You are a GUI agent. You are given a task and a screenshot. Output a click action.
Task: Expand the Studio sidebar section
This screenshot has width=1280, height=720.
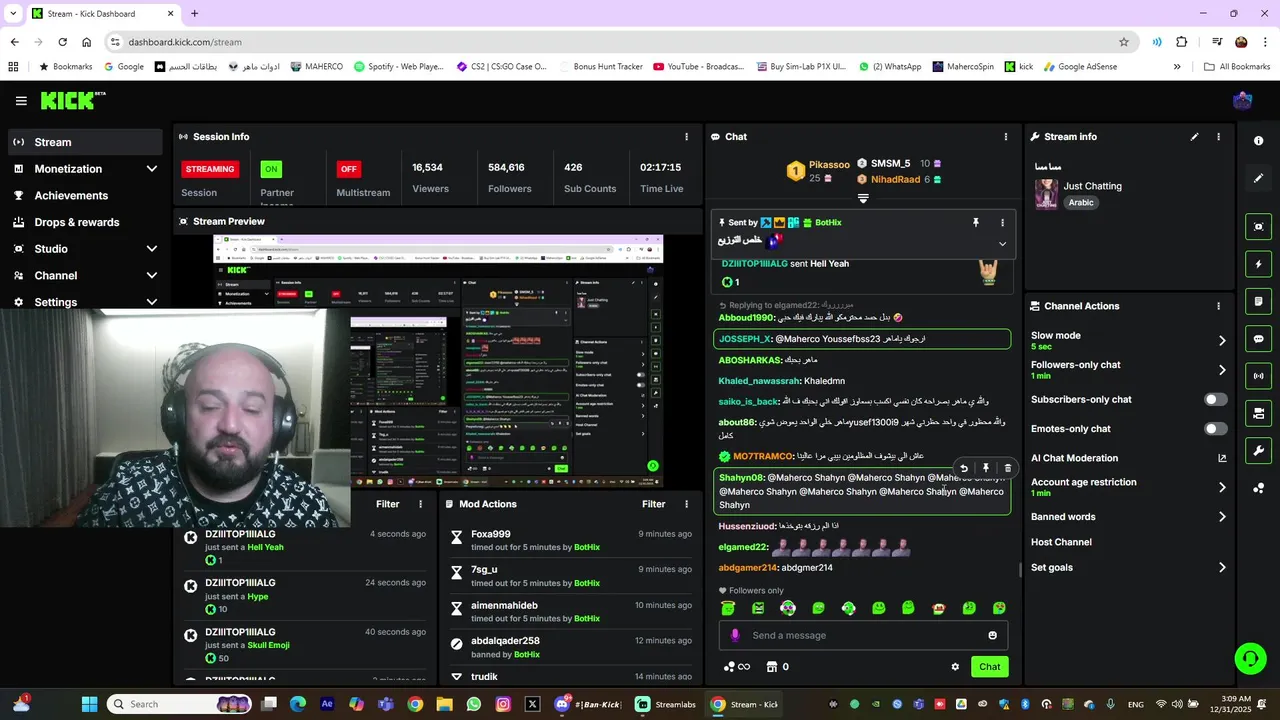tap(152, 249)
